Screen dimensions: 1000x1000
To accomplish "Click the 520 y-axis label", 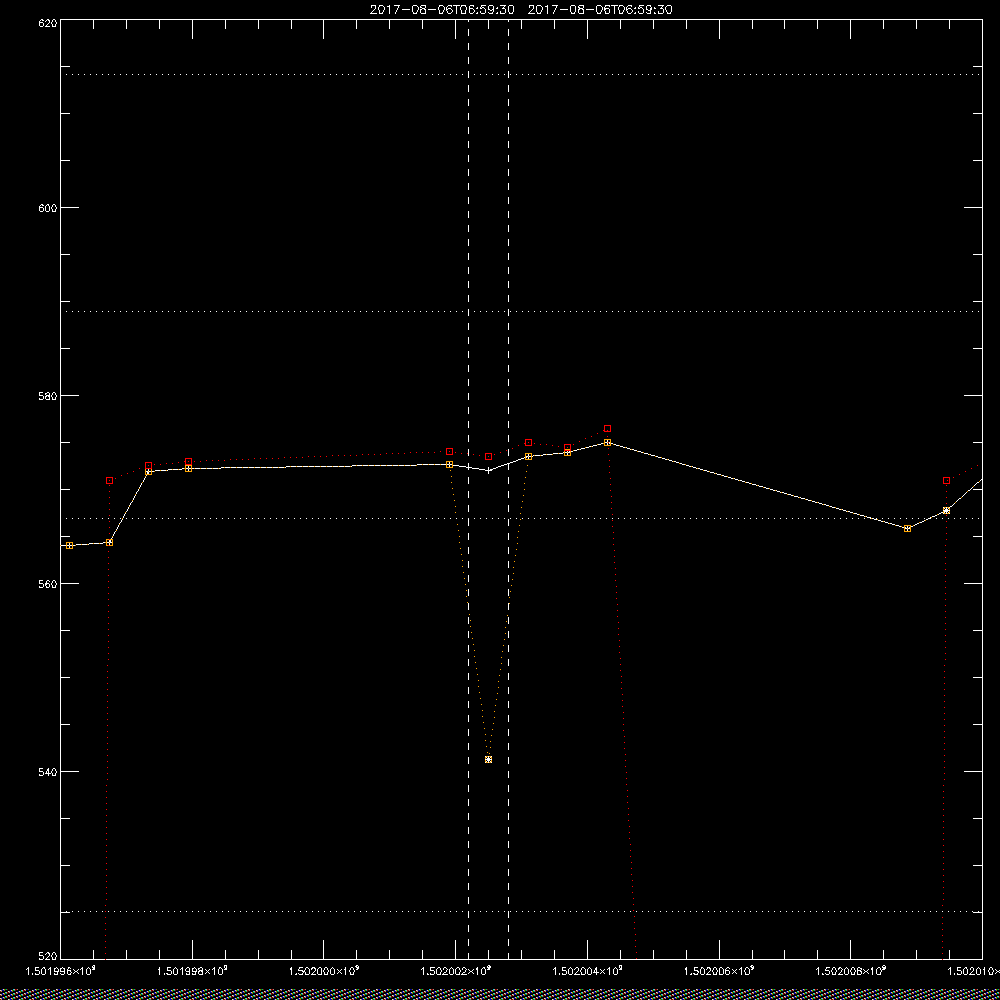I will (x=48, y=957).
